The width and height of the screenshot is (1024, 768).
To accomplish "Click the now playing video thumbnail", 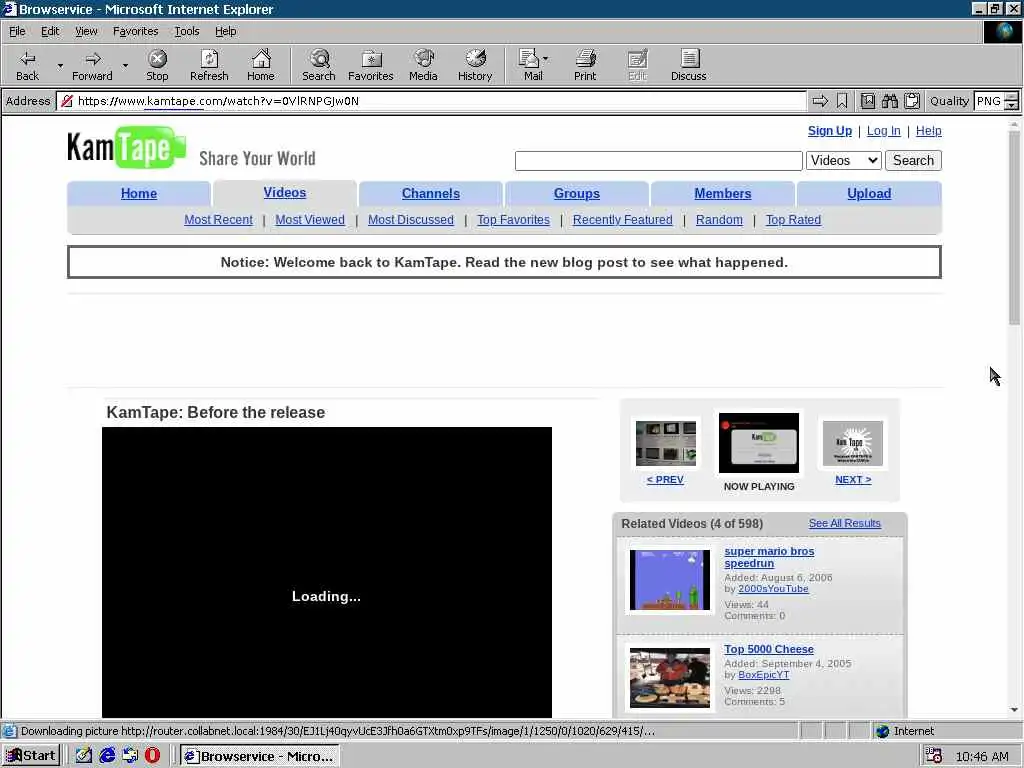I will click(758, 443).
